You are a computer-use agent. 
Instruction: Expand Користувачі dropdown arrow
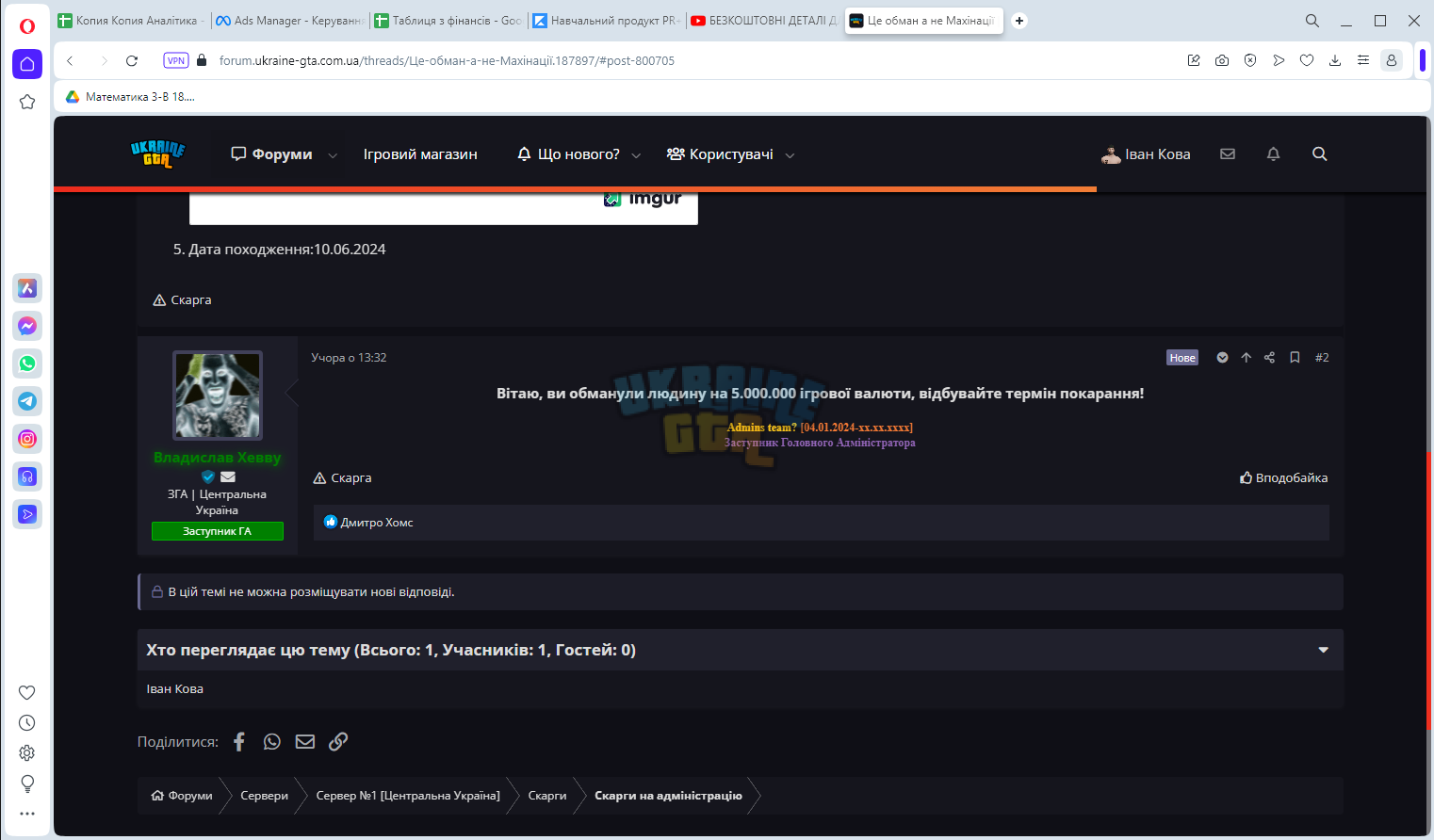(790, 155)
